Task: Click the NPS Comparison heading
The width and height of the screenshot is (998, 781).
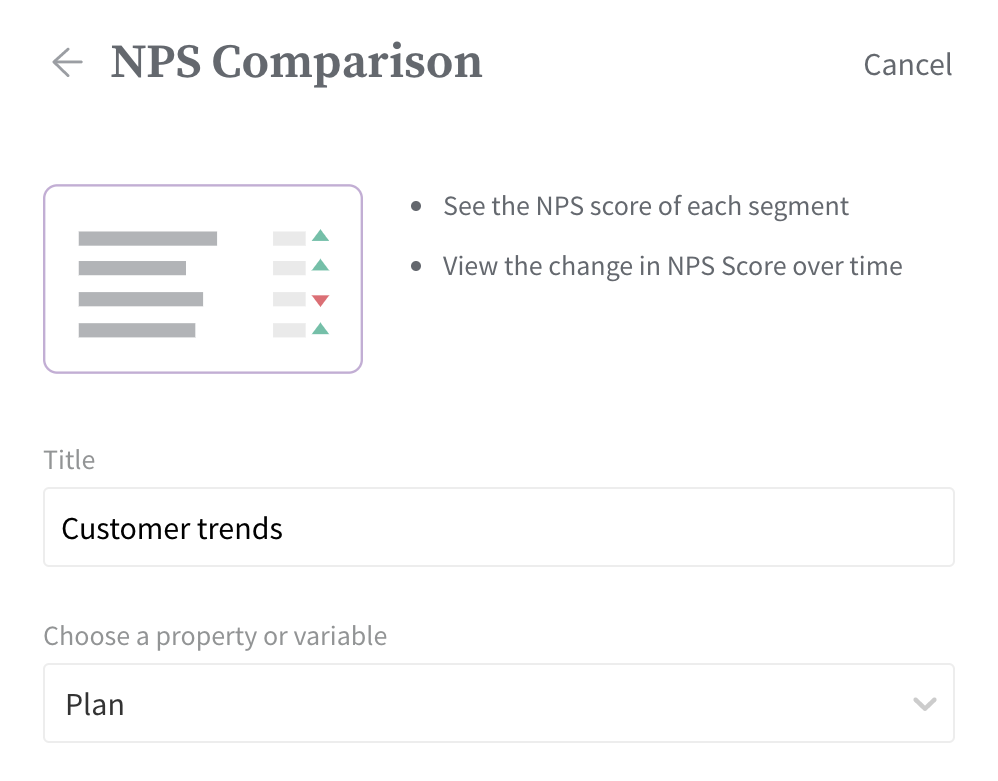Action: 296,62
